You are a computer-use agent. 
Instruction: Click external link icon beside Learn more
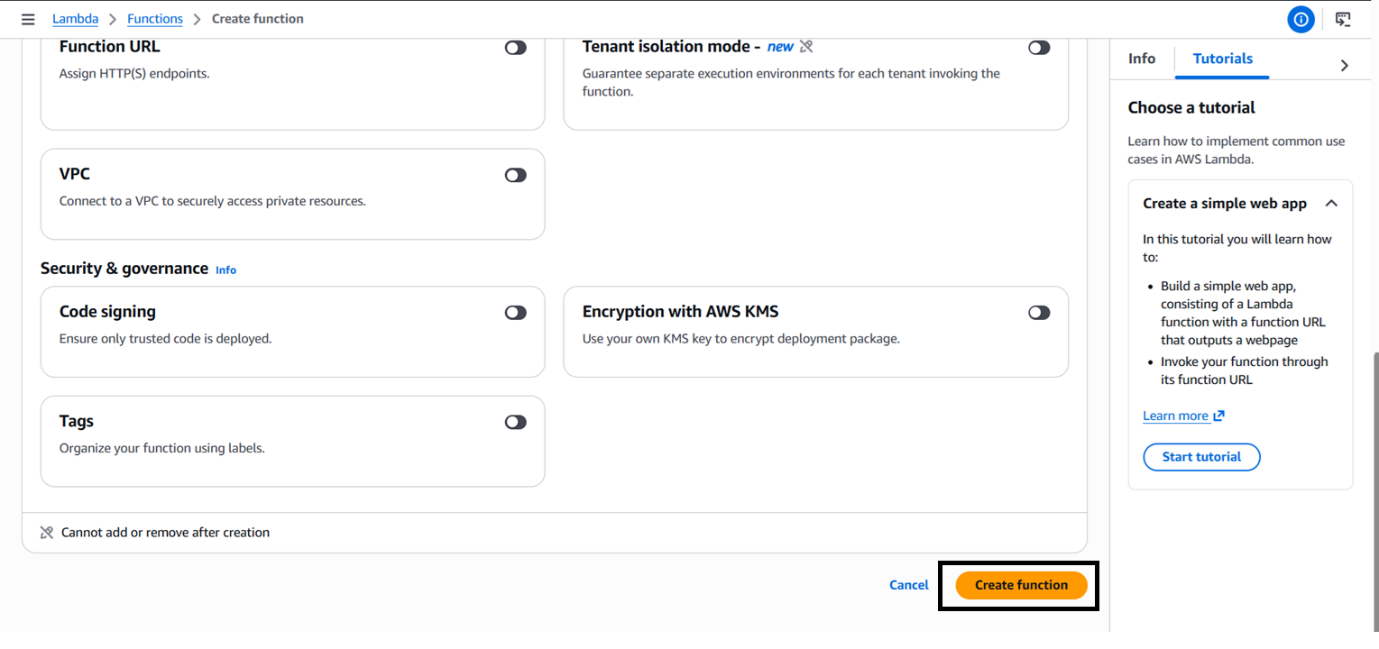1219,416
